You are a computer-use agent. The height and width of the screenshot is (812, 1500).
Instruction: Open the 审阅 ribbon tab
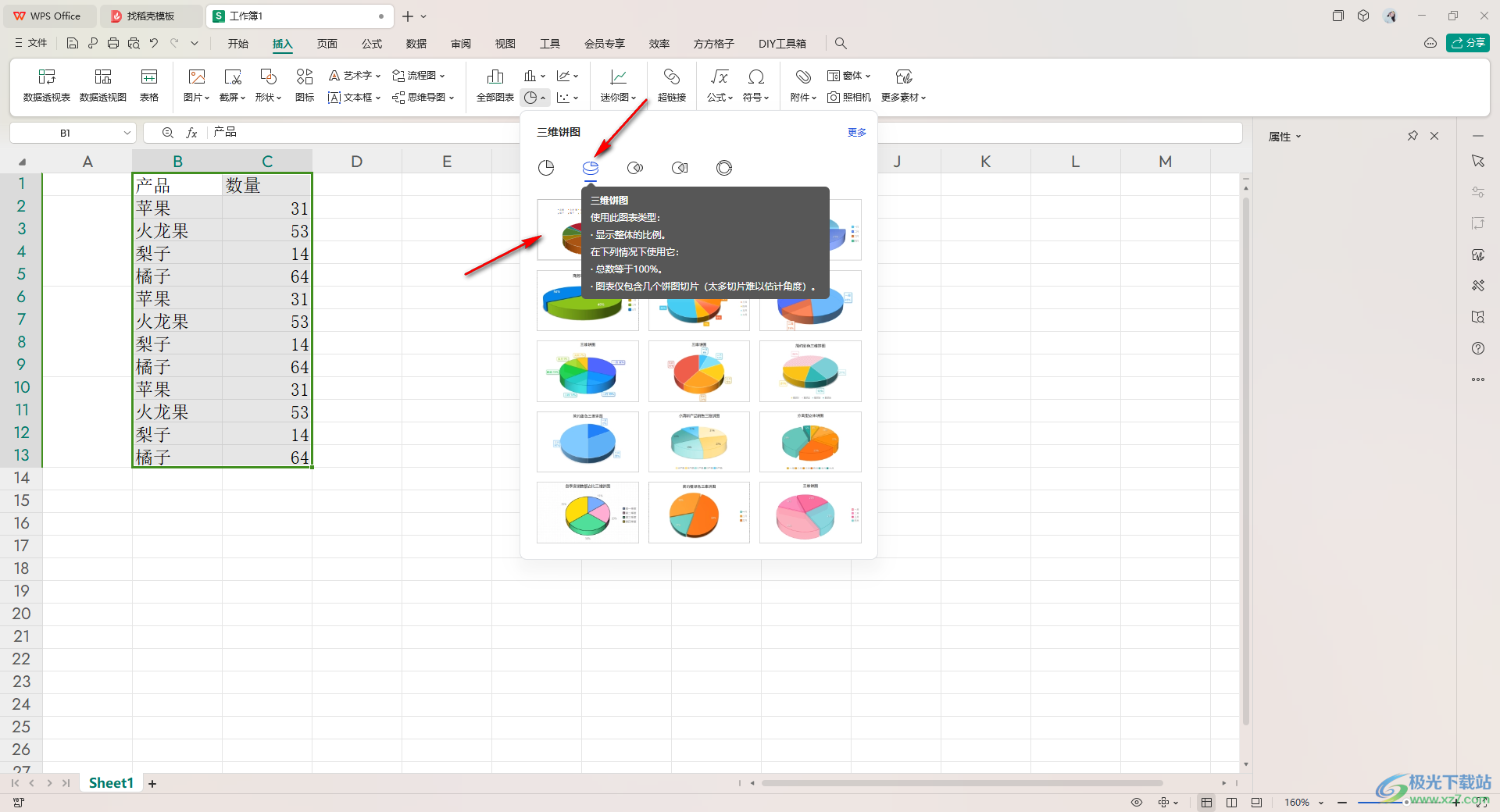coord(461,44)
